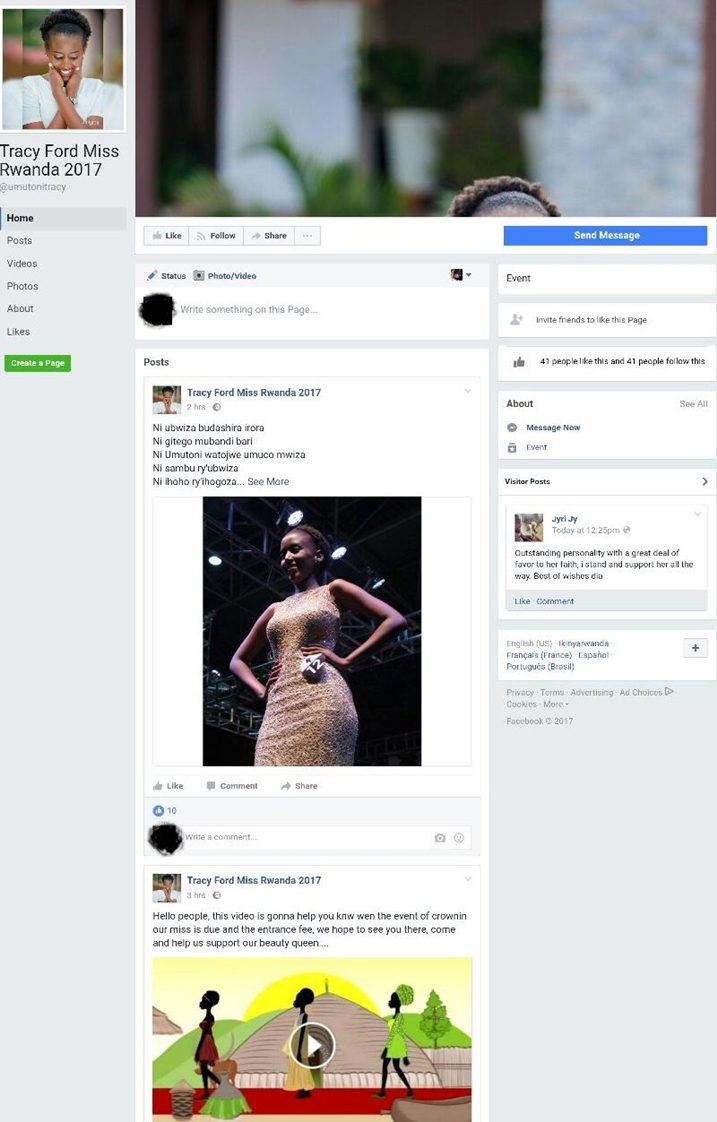
Task: Click the thumbs-up icon beside 41 people like
Action: pos(520,362)
